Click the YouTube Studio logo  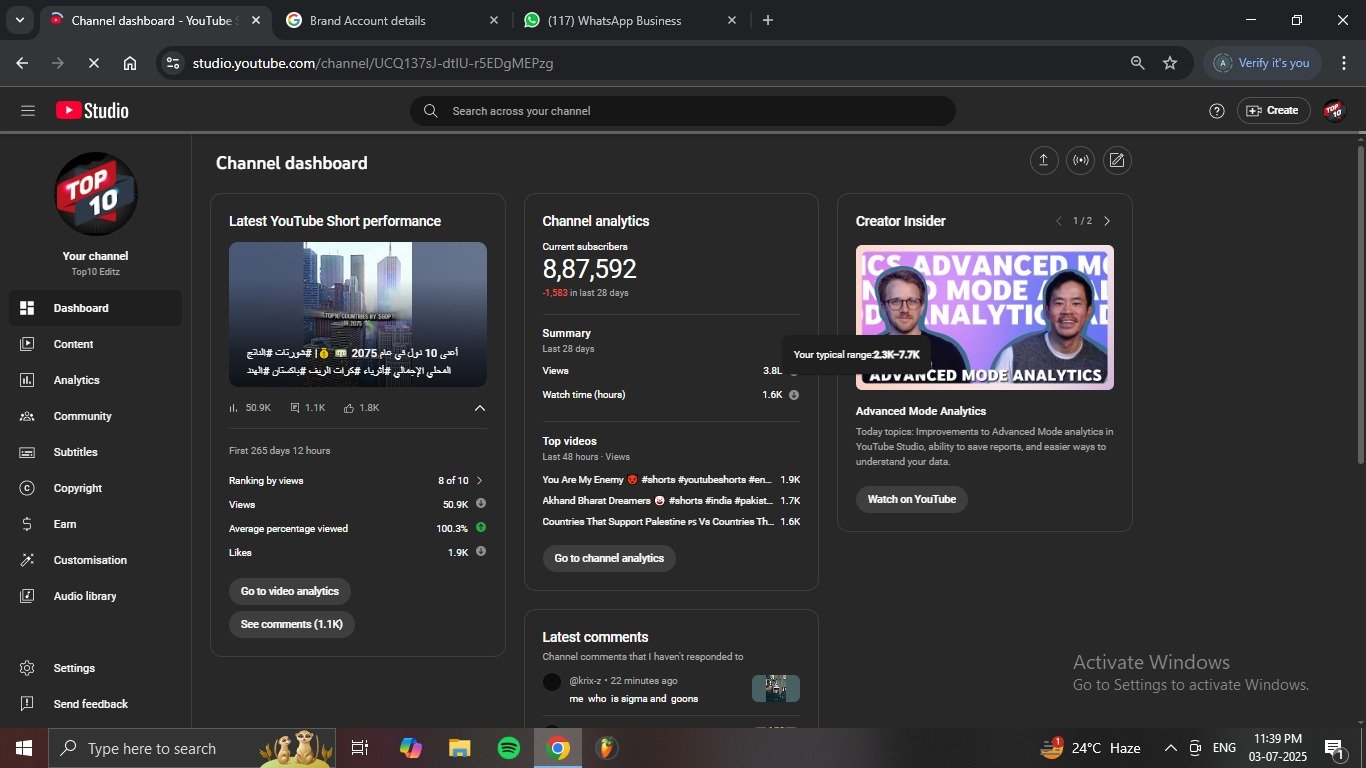(x=92, y=111)
